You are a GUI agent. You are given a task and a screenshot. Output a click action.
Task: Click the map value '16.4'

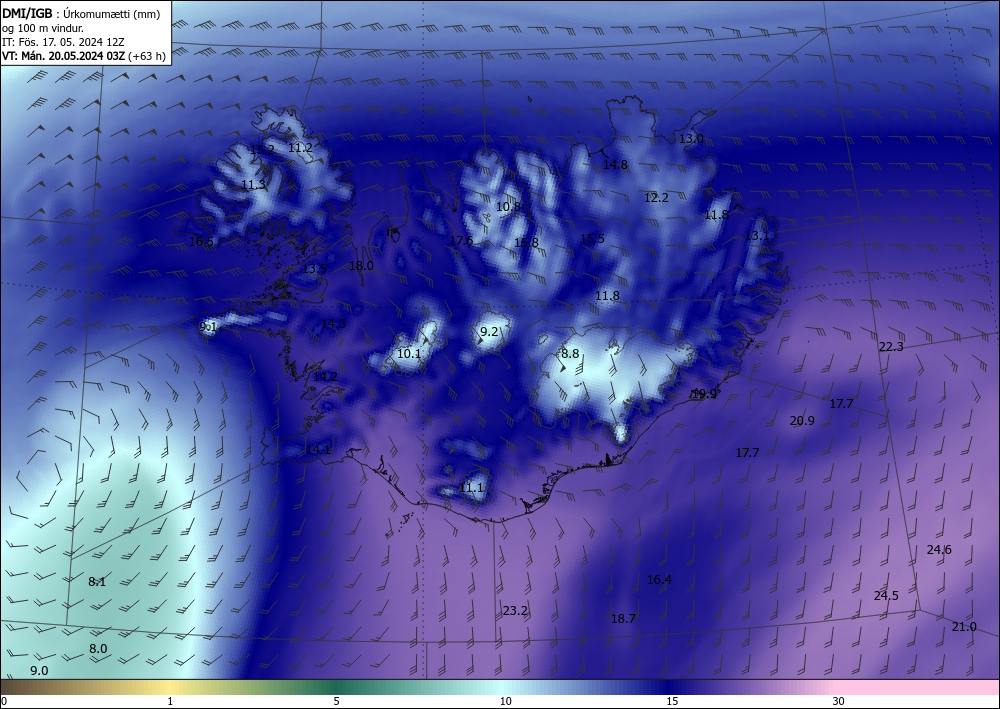tap(659, 580)
